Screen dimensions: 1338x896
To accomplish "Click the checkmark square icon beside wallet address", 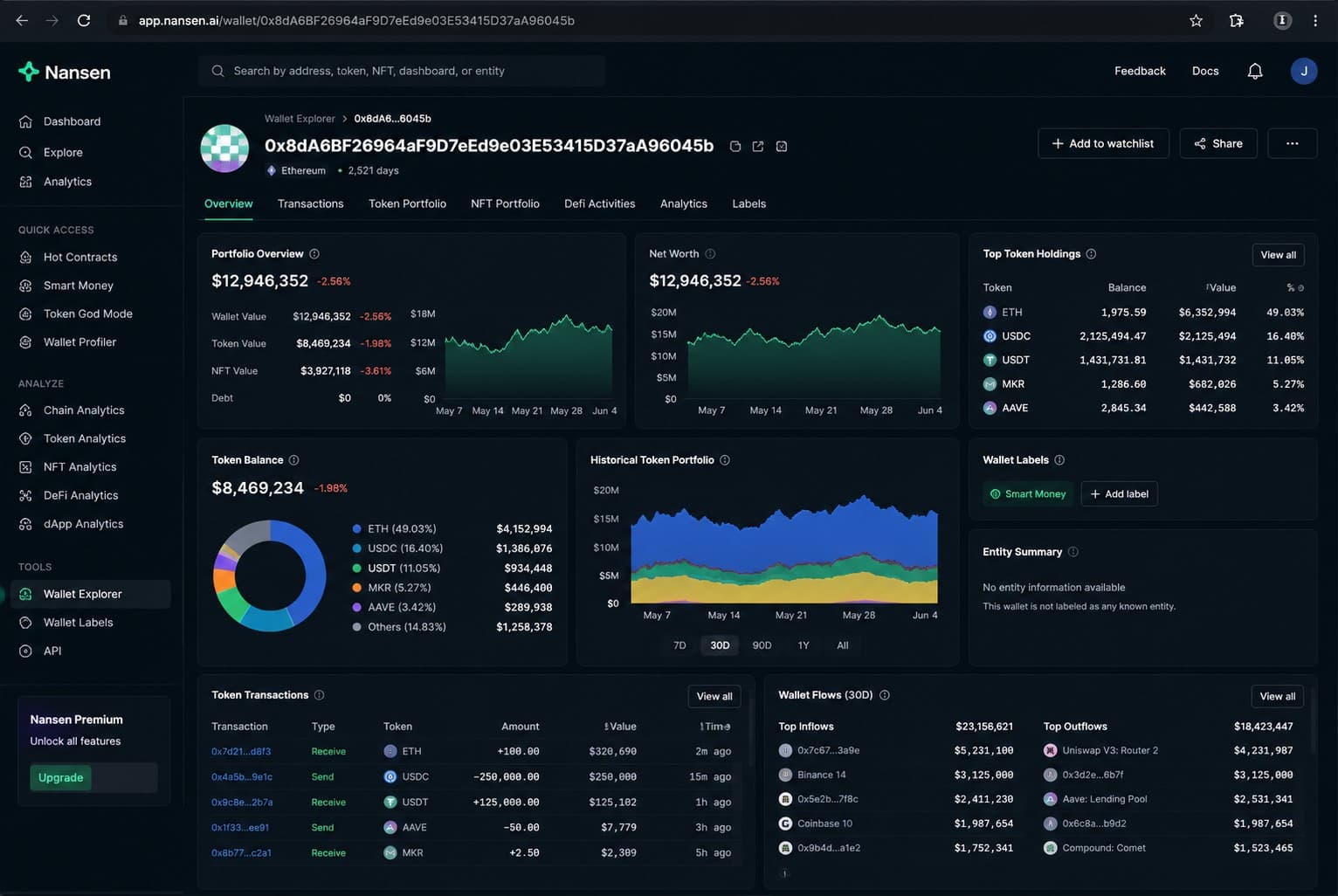I will (x=782, y=146).
